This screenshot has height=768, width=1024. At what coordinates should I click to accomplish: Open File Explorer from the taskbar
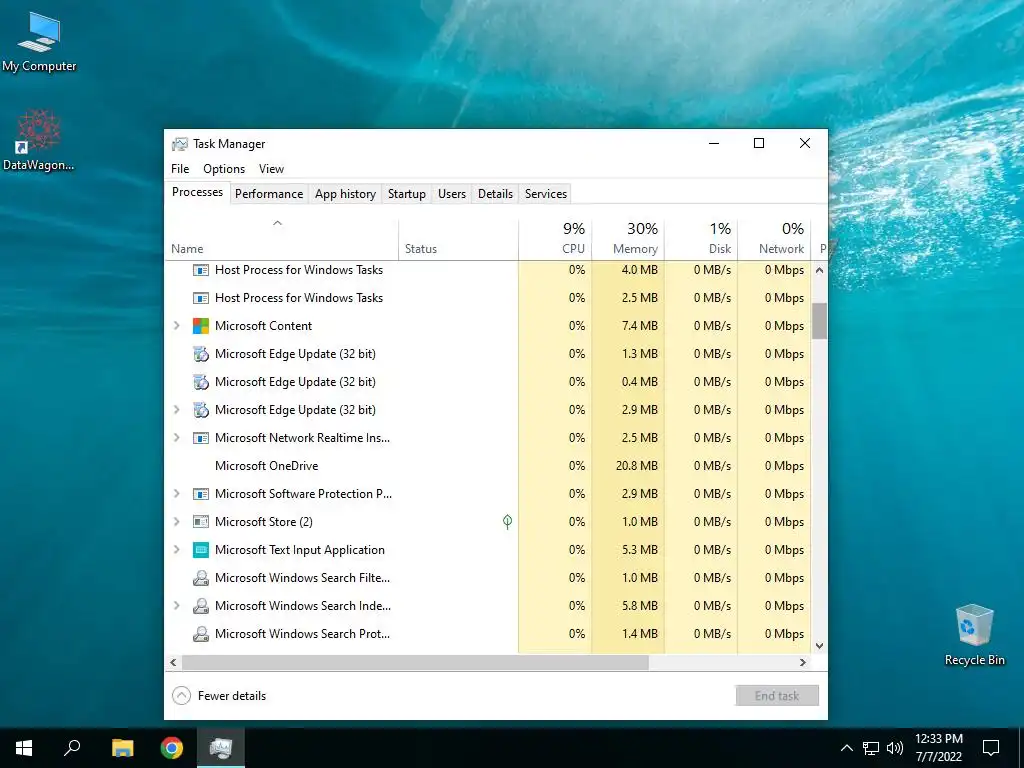[x=122, y=748]
